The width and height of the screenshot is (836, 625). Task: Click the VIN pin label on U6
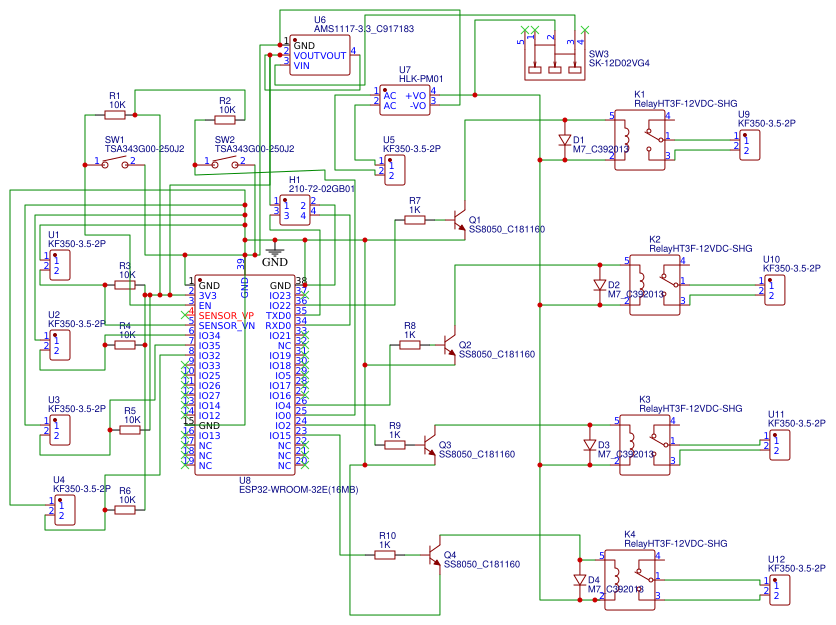click(x=301, y=66)
